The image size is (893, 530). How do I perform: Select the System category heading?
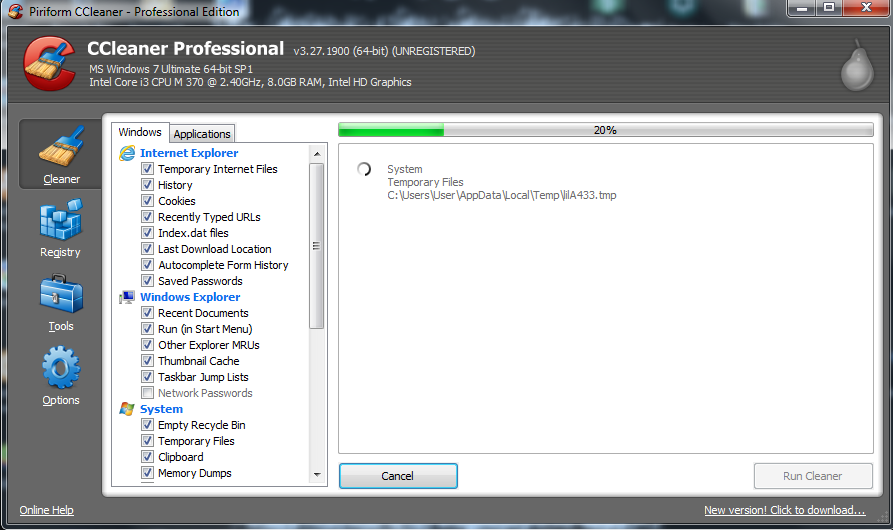click(161, 409)
